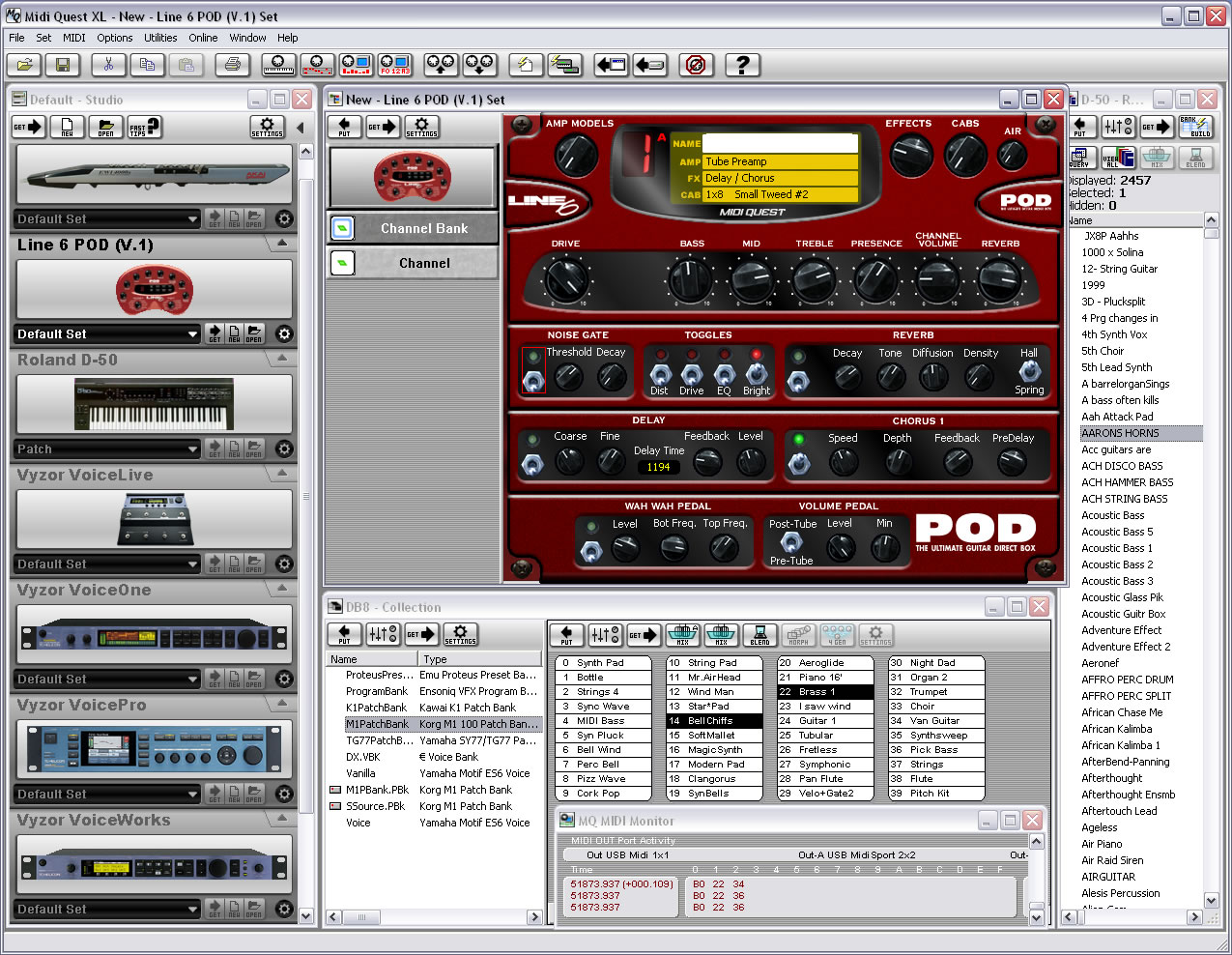Select the Bell Chiffs patch in slot 14

[714, 721]
